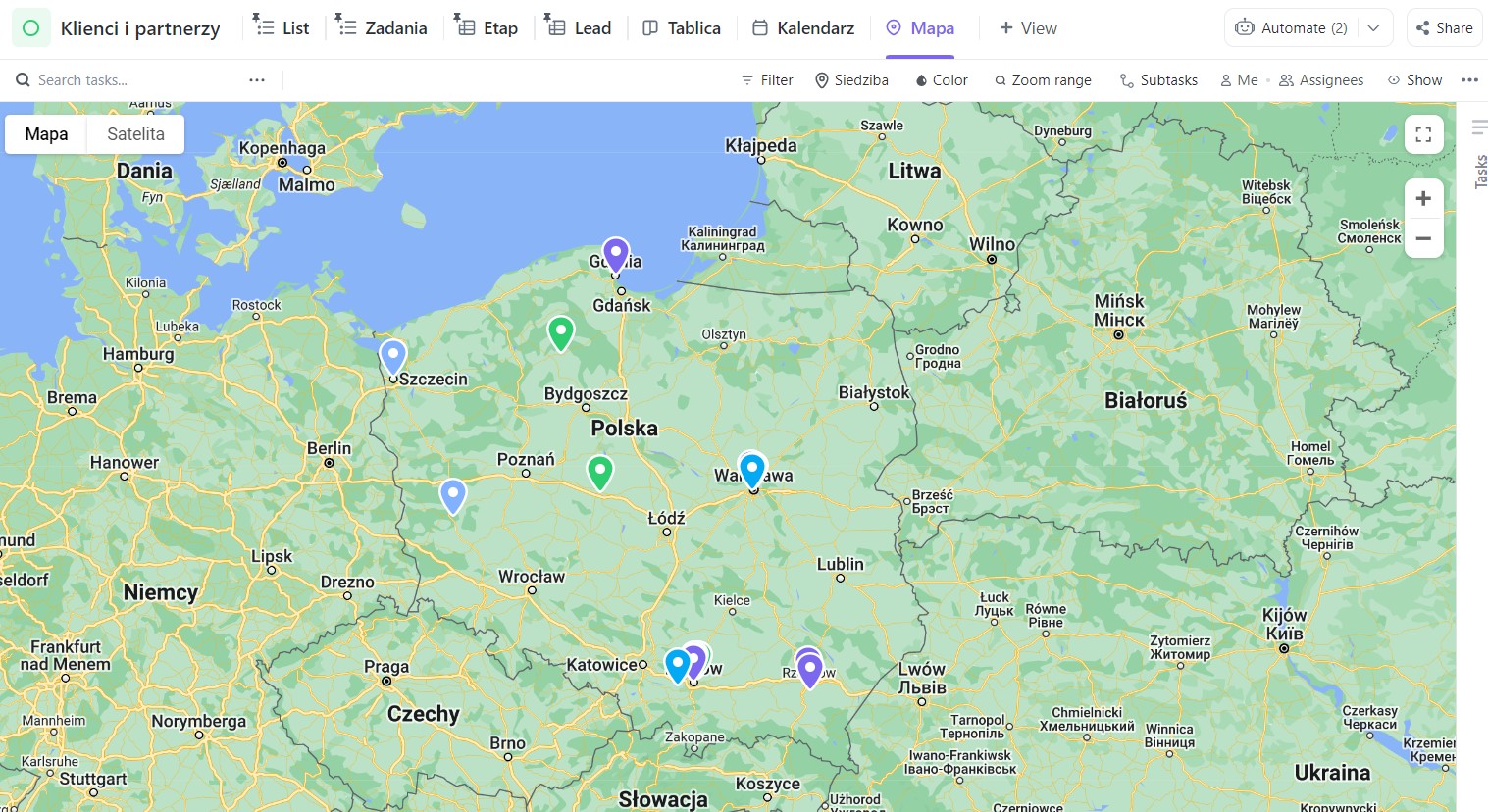Click the Gdańsk city label
This screenshot has height=812, width=1488.
point(622,305)
